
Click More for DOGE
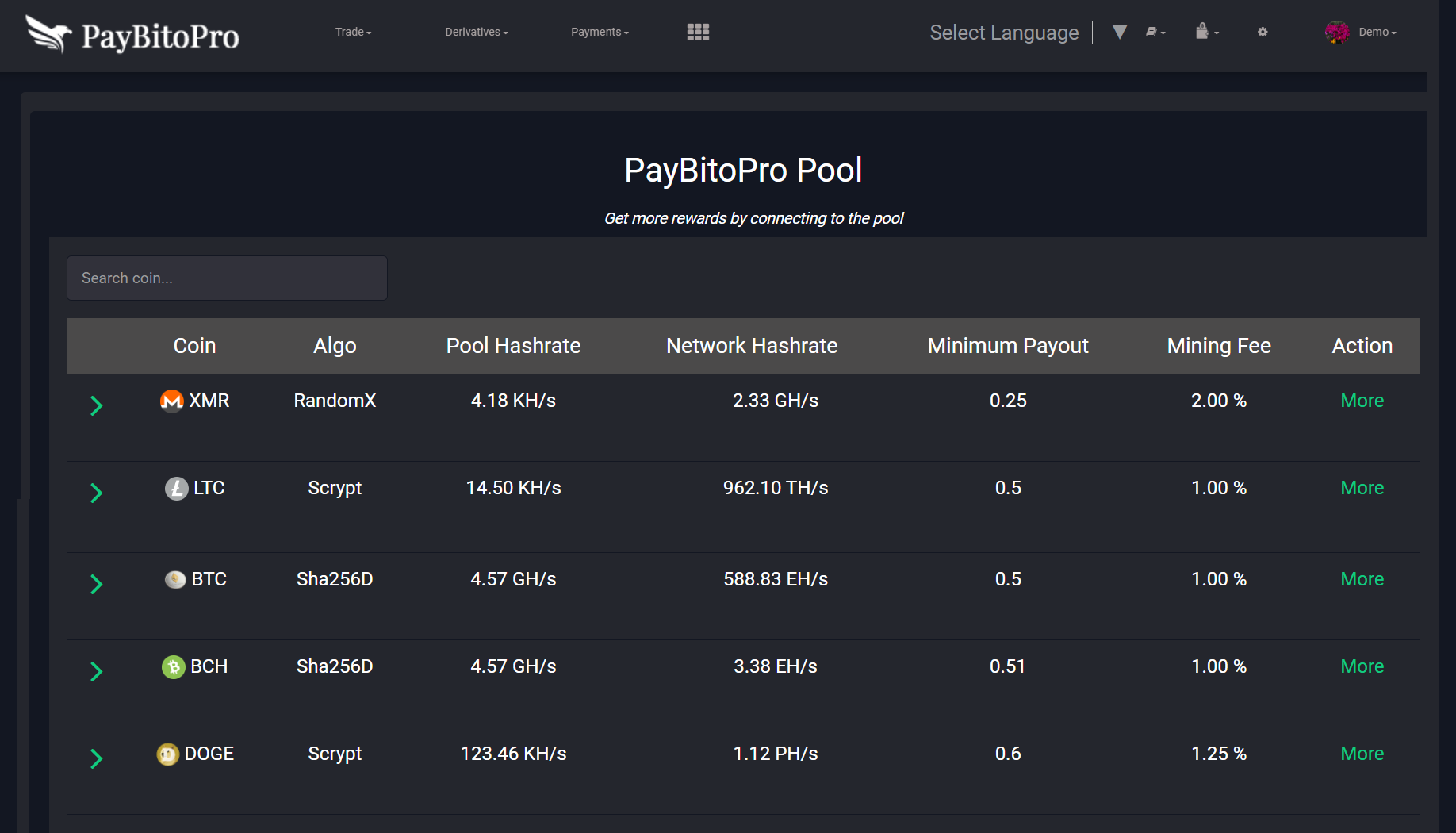(1362, 754)
